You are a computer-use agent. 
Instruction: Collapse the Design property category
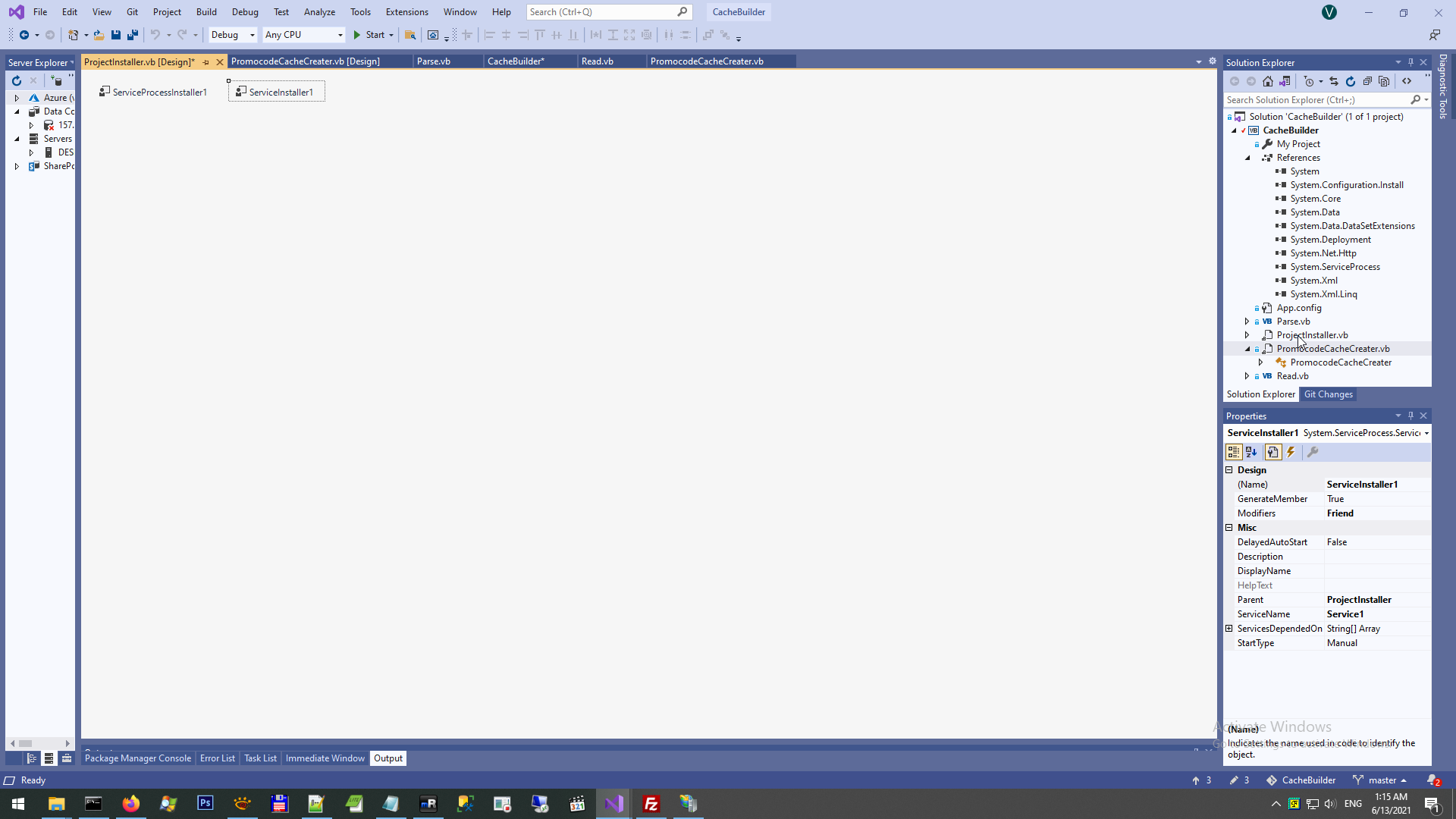[1229, 470]
